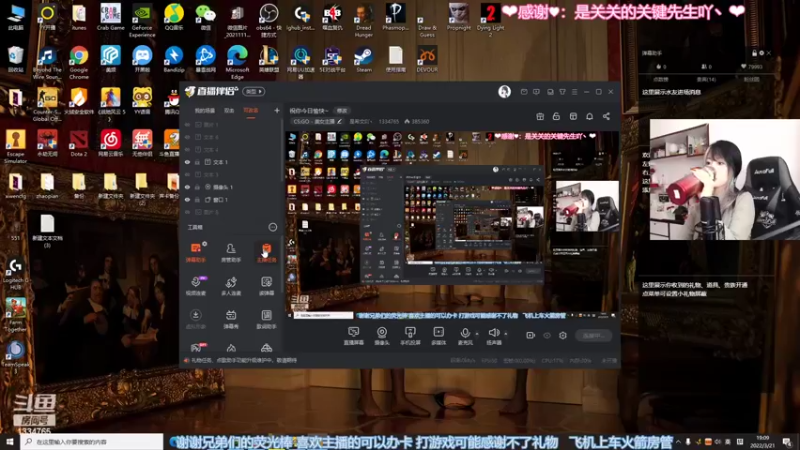Screen dimensions: 800x450
Task: Select the highlighted orange scene tab
Action: (x=251, y=110)
